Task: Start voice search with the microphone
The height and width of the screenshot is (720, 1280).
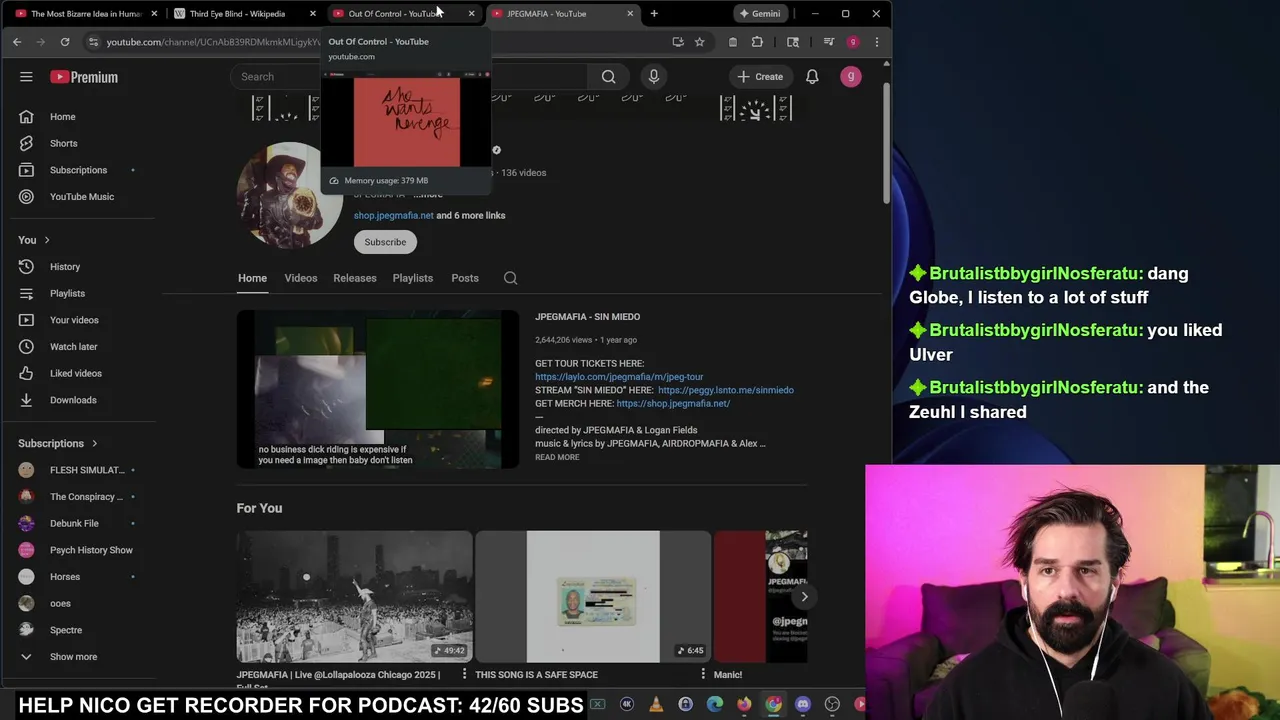Action: pyautogui.click(x=654, y=77)
